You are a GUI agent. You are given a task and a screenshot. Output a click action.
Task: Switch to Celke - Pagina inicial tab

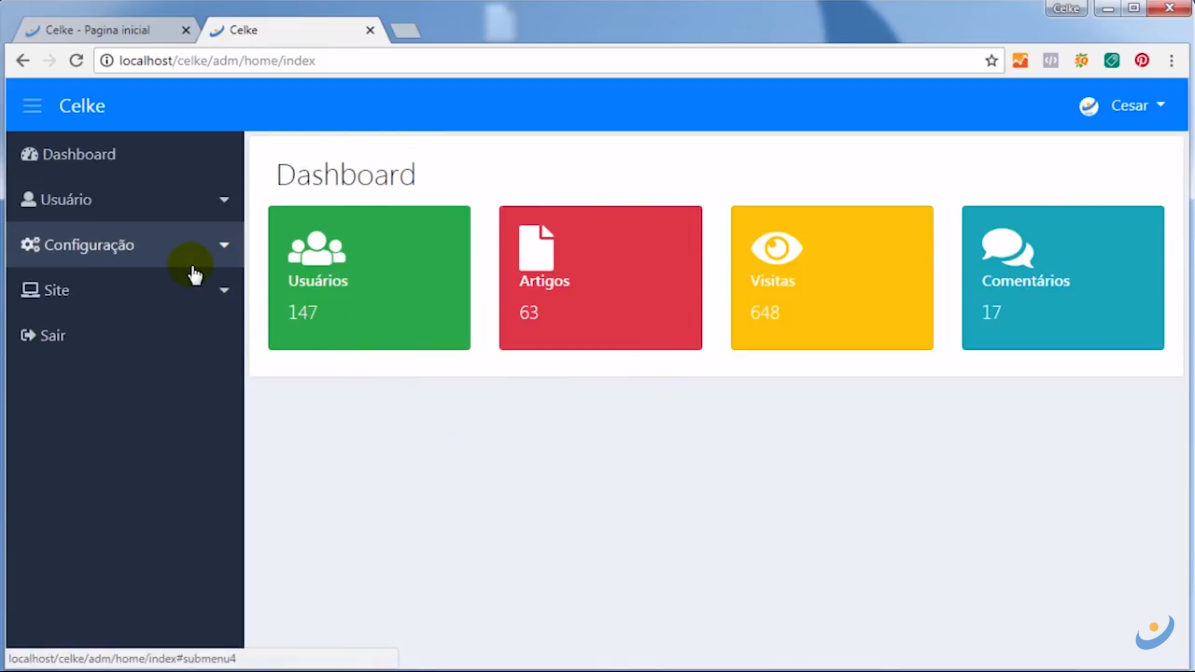97,30
